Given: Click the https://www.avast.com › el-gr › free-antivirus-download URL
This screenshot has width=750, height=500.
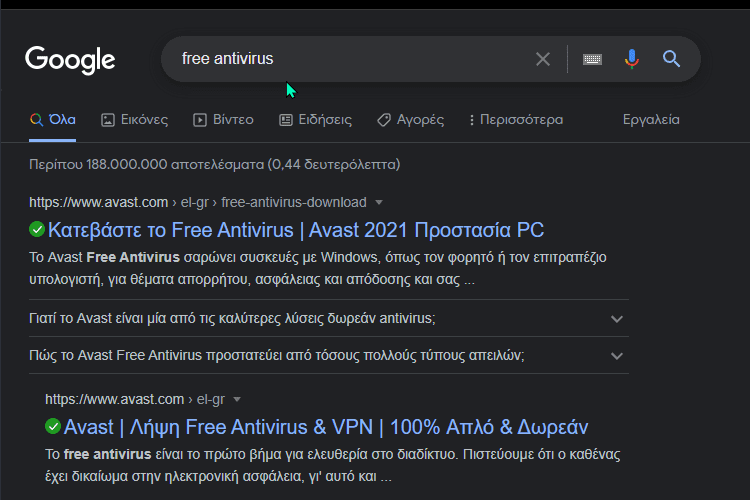Looking at the screenshot, I should tap(198, 202).
